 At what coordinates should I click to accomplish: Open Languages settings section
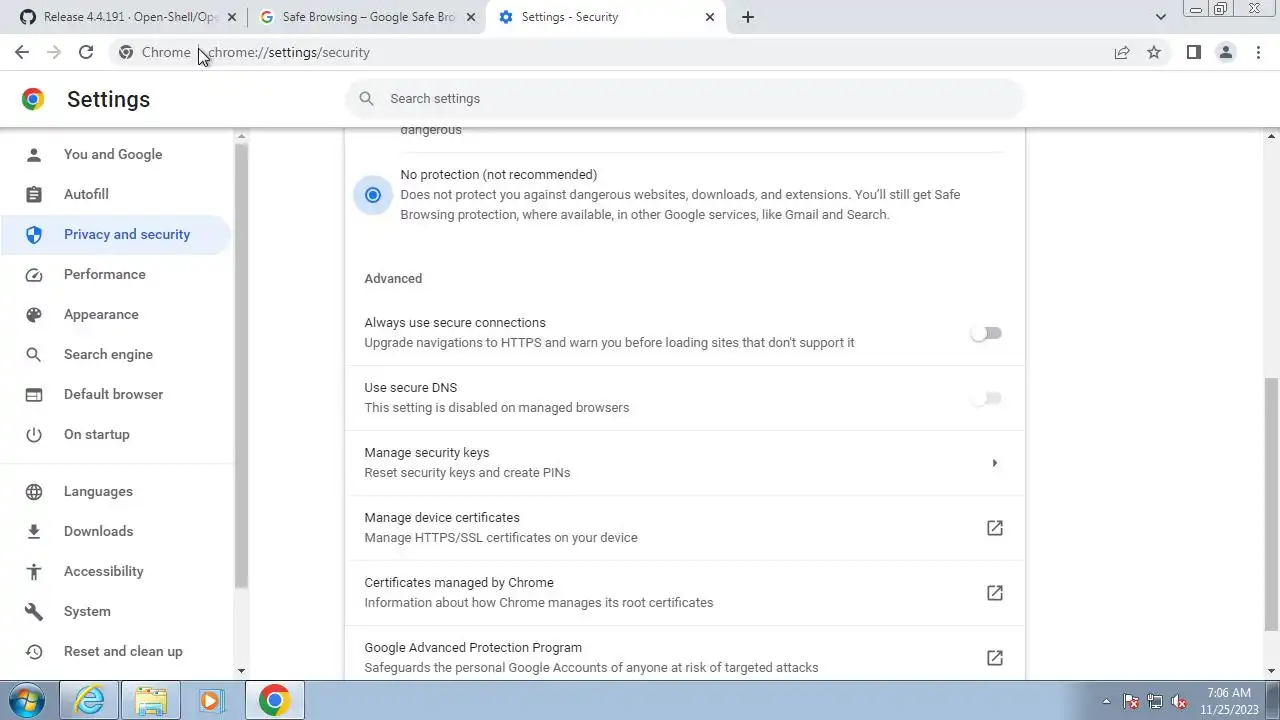(116, 491)
